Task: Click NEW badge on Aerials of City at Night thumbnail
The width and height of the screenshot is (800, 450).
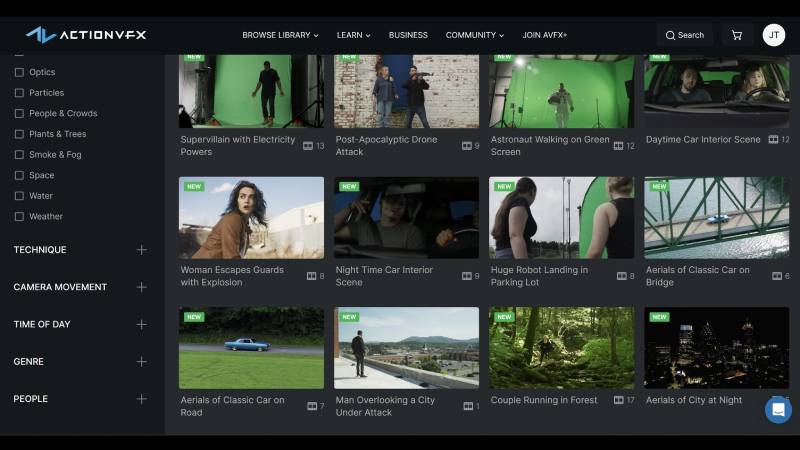Action: 659,317
